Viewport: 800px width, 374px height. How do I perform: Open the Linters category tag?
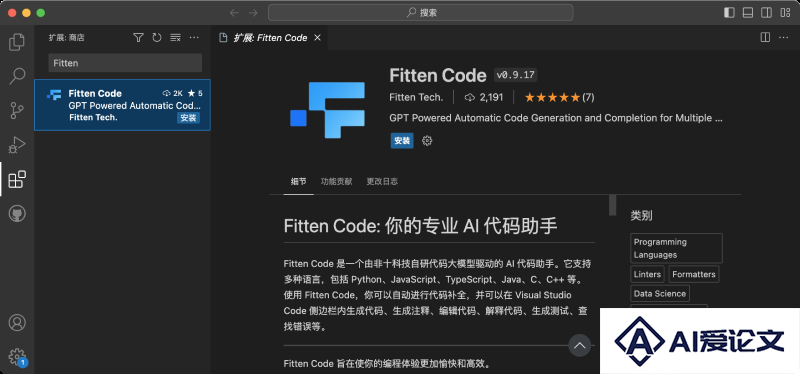(647, 274)
